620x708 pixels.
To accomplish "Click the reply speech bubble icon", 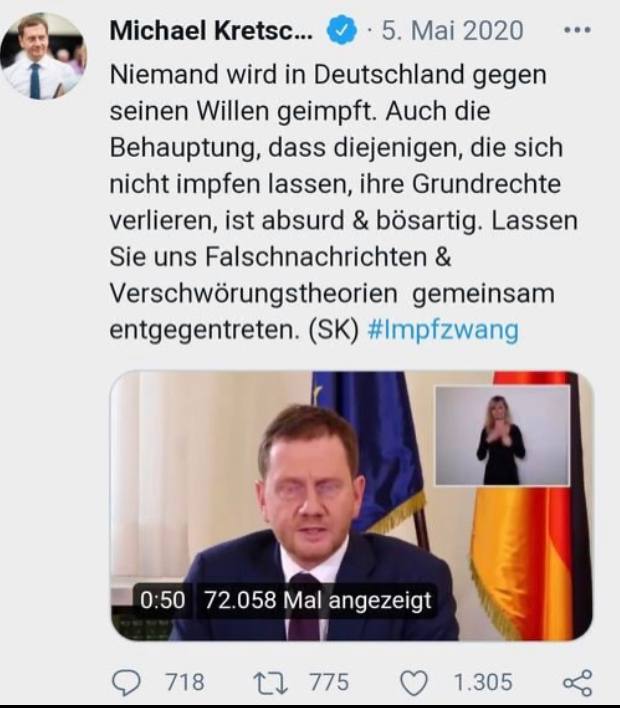I will [x=126, y=682].
